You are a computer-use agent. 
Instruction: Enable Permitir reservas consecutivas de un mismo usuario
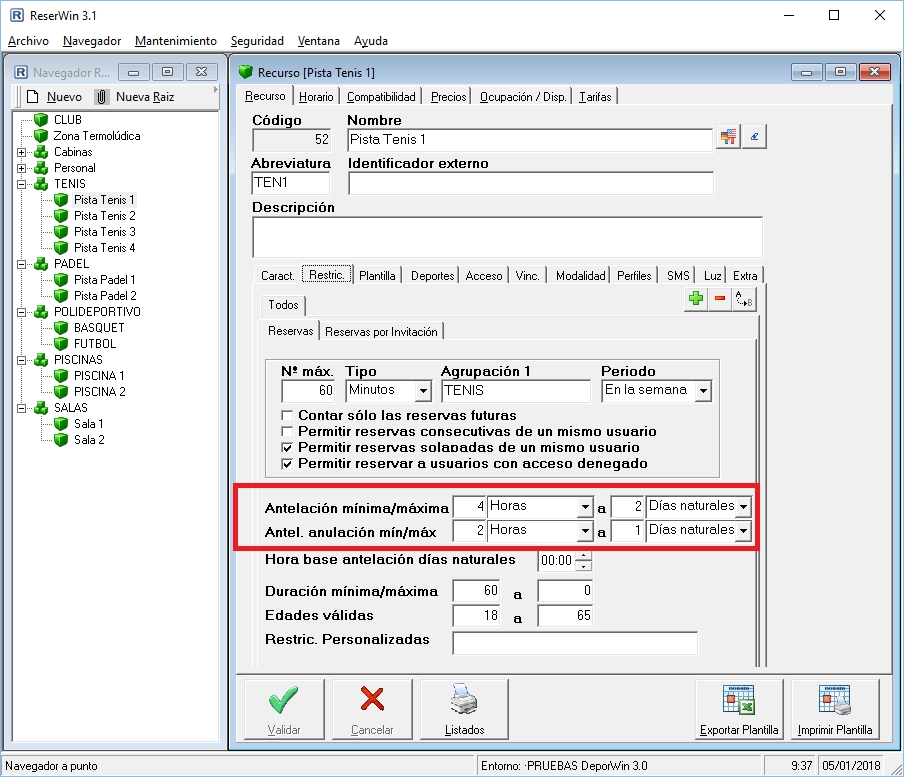click(x=287, y=431)
